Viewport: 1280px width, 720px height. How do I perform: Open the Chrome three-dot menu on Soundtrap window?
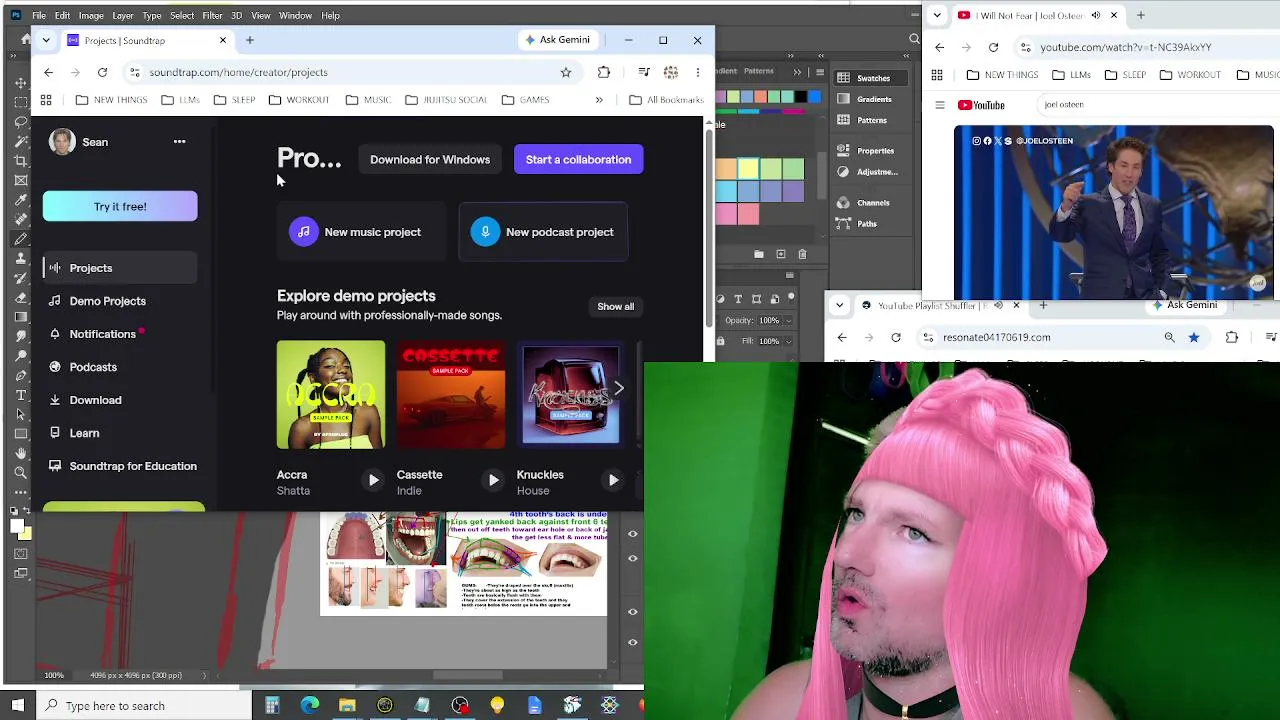click(x=698, y=72)
